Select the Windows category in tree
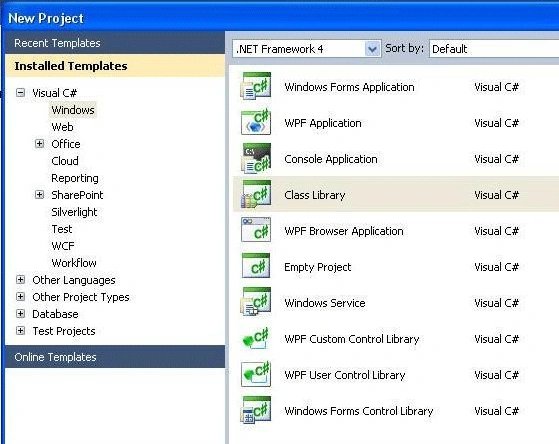This screenshot has height=444, width=559. click(73, 110)
